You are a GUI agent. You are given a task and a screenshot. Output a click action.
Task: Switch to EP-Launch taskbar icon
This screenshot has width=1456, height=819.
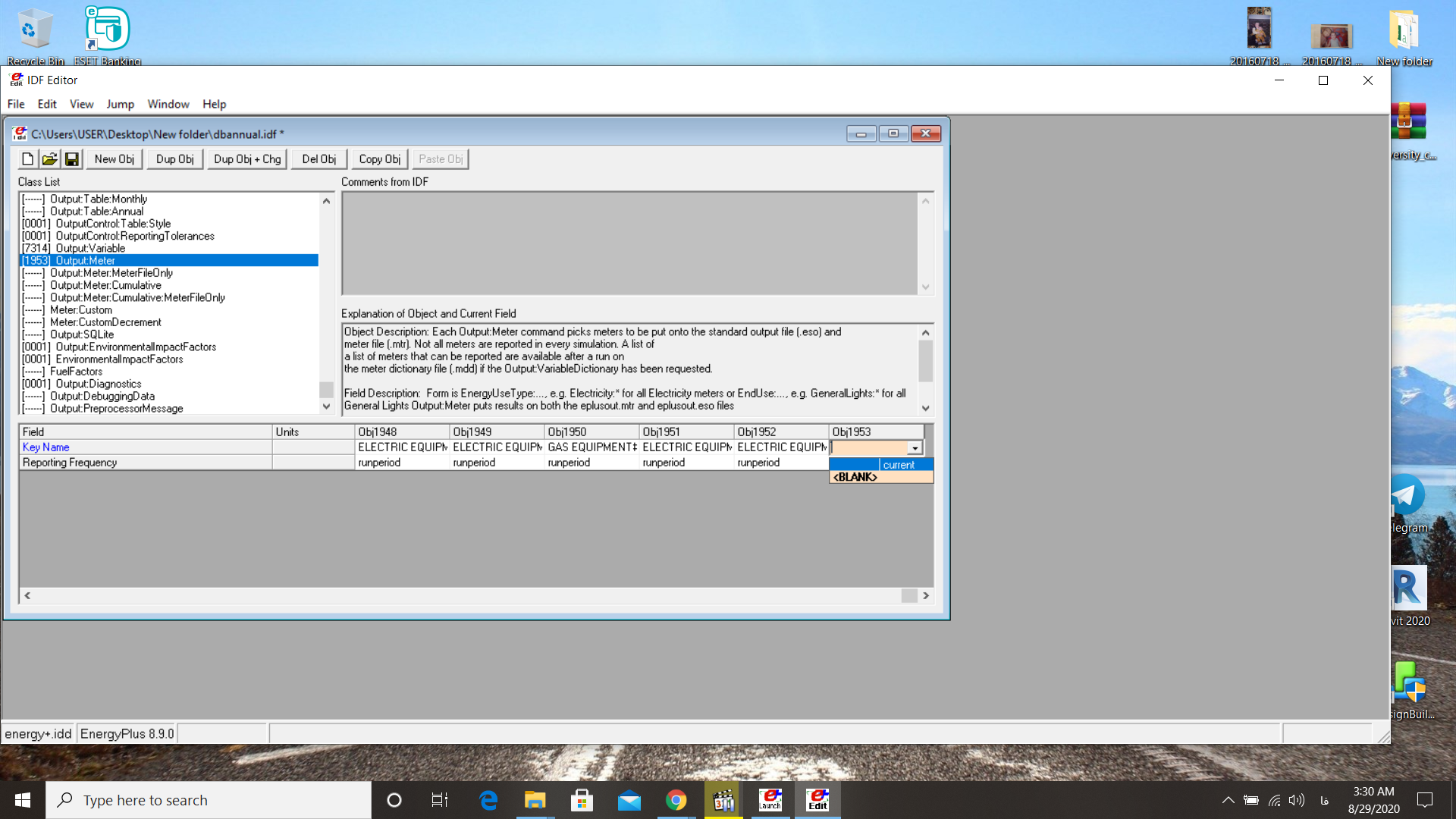click(770, 800)
